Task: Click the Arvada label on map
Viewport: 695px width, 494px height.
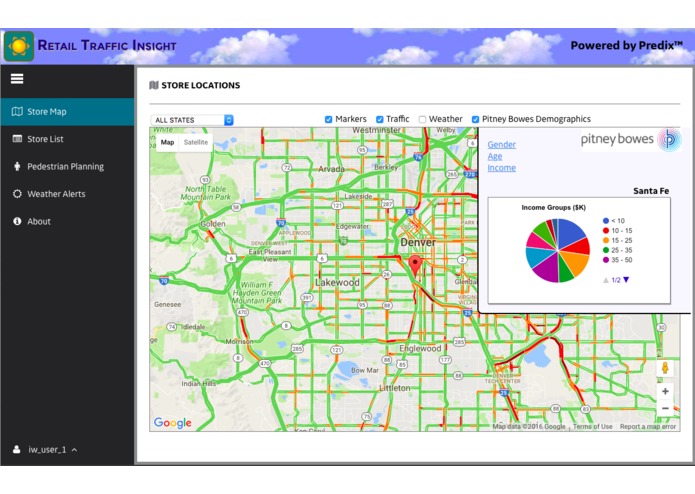Action: point(331,169)
